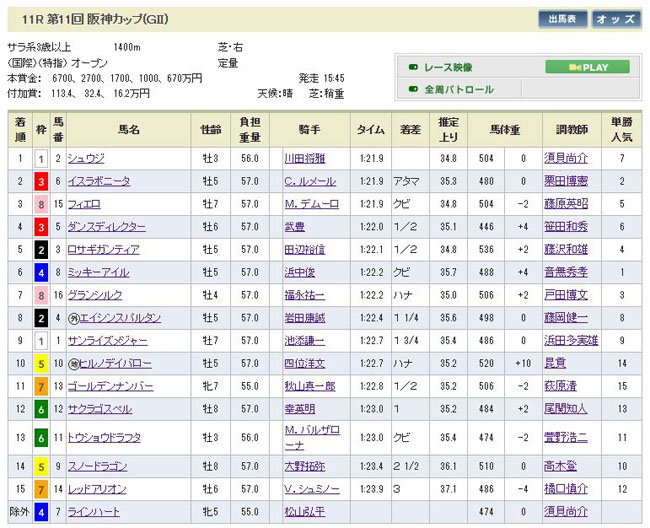
Task: Open horse イスラボニータ's profile link
Action: [x=98, y=181]
